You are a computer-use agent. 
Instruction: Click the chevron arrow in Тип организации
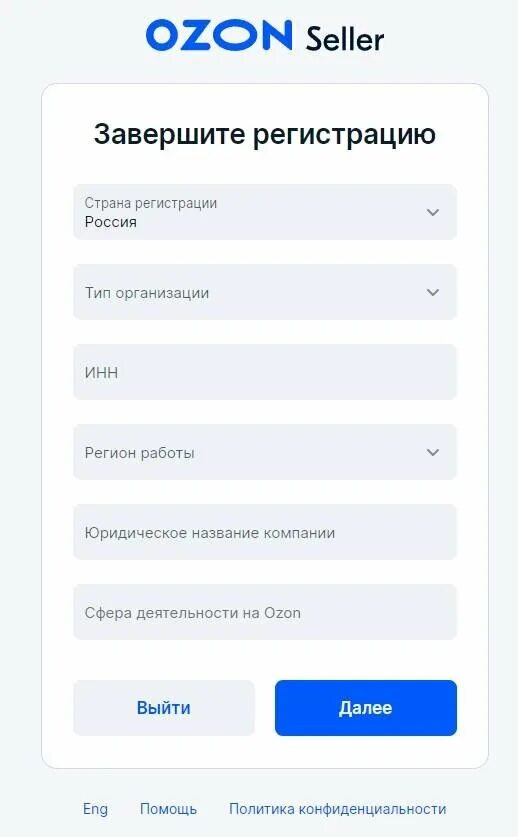433,292
